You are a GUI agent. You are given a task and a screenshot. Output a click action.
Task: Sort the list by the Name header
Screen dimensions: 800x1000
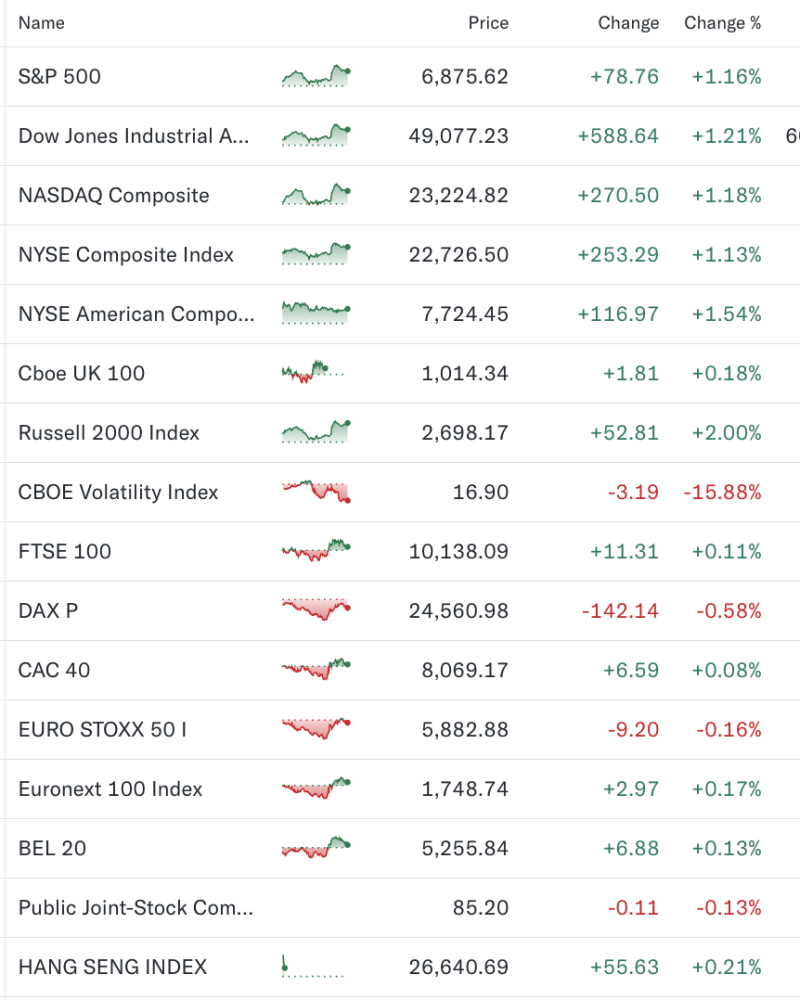41,23
